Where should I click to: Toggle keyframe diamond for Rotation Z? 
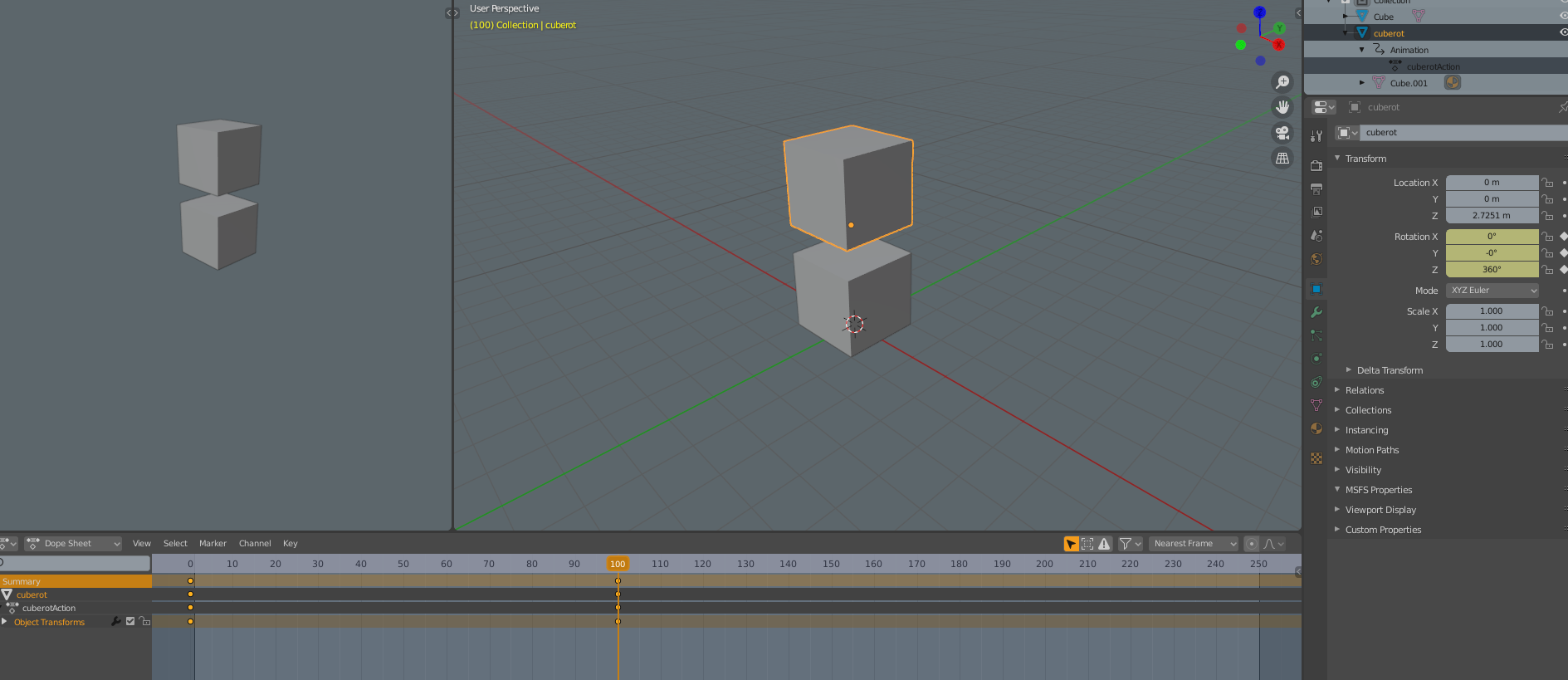pos(1564,269)
